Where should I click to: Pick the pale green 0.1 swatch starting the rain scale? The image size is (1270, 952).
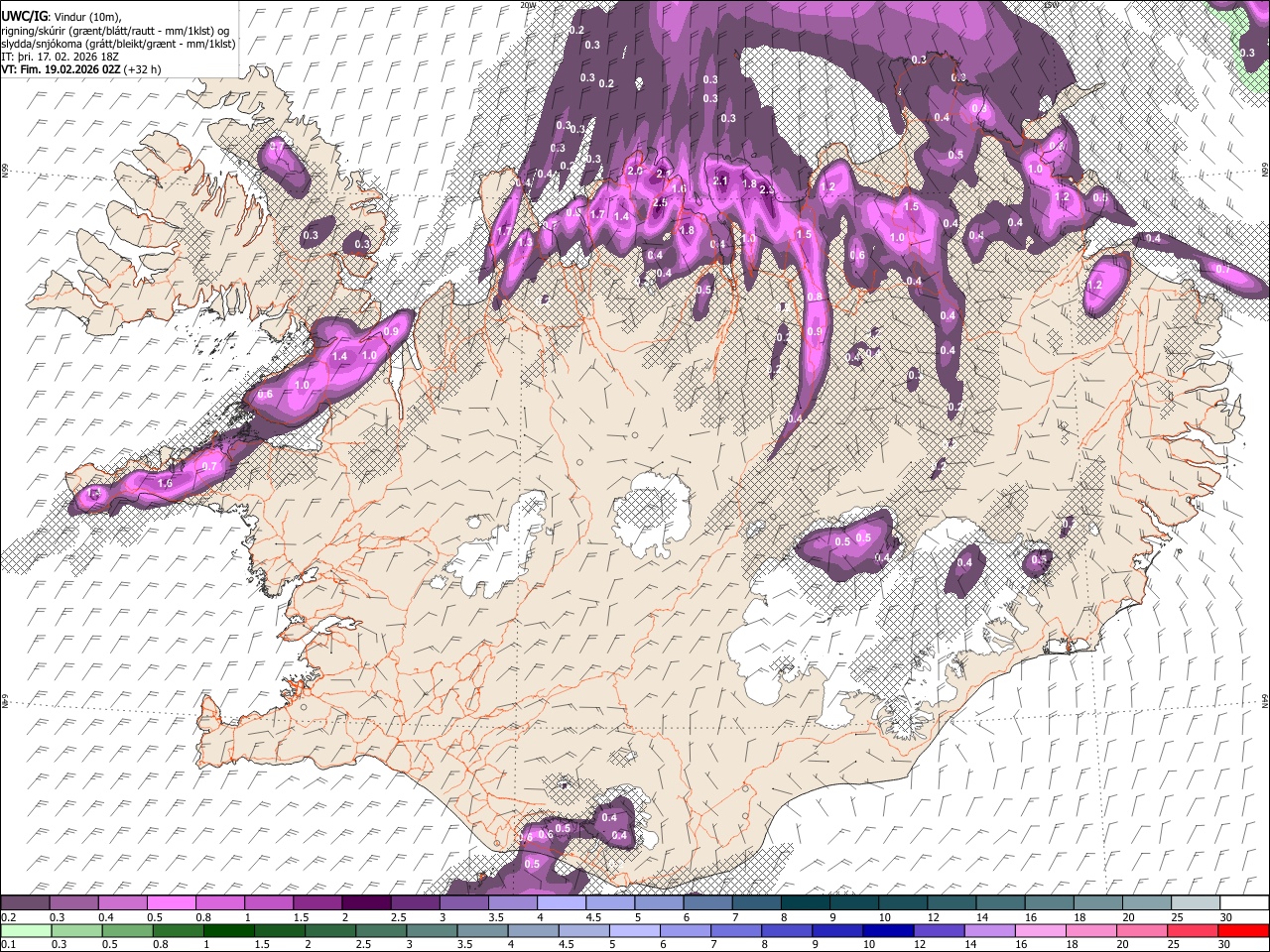[x=25, y=930]
